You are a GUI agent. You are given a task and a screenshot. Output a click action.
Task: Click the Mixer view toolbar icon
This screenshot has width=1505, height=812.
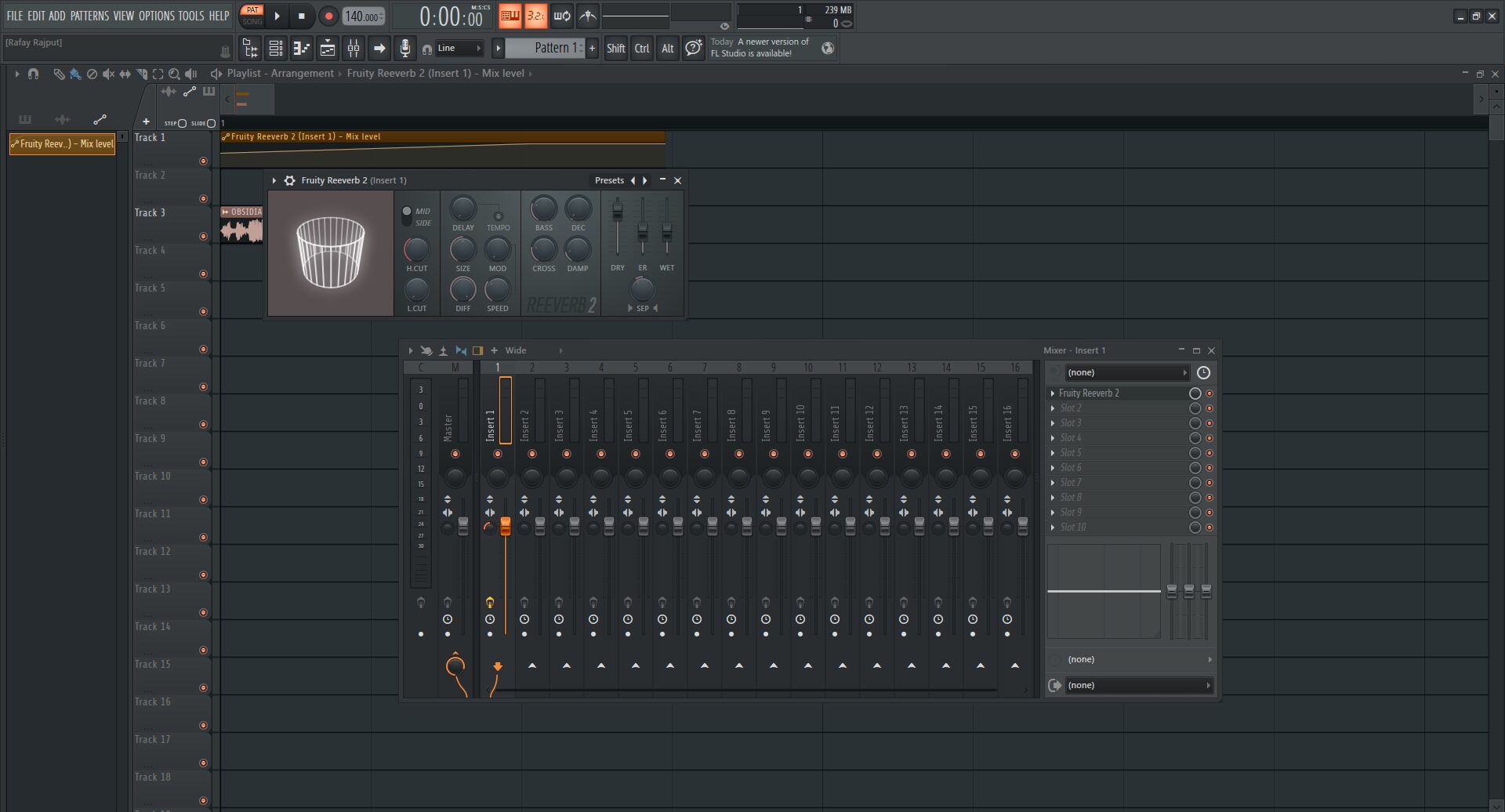click(354, 49)
